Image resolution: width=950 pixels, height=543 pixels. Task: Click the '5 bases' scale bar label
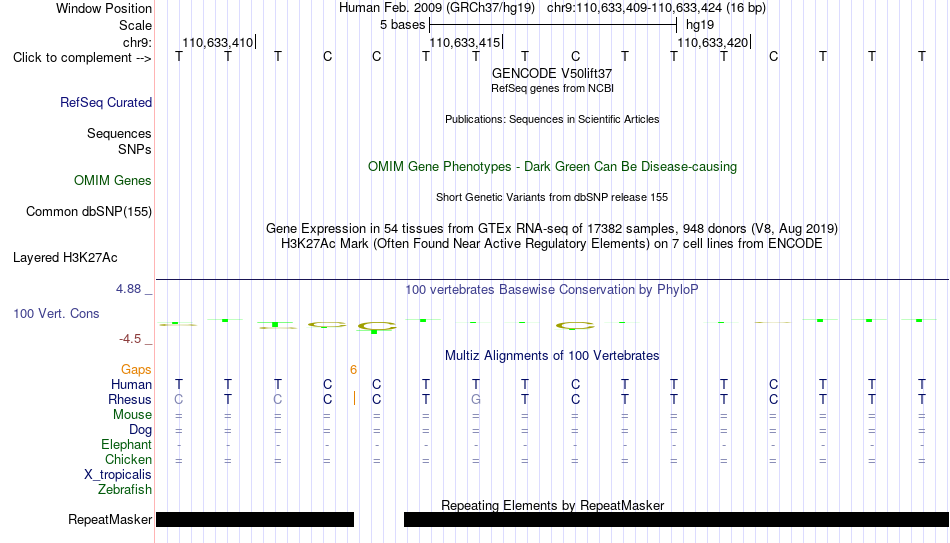coord(402,25)
